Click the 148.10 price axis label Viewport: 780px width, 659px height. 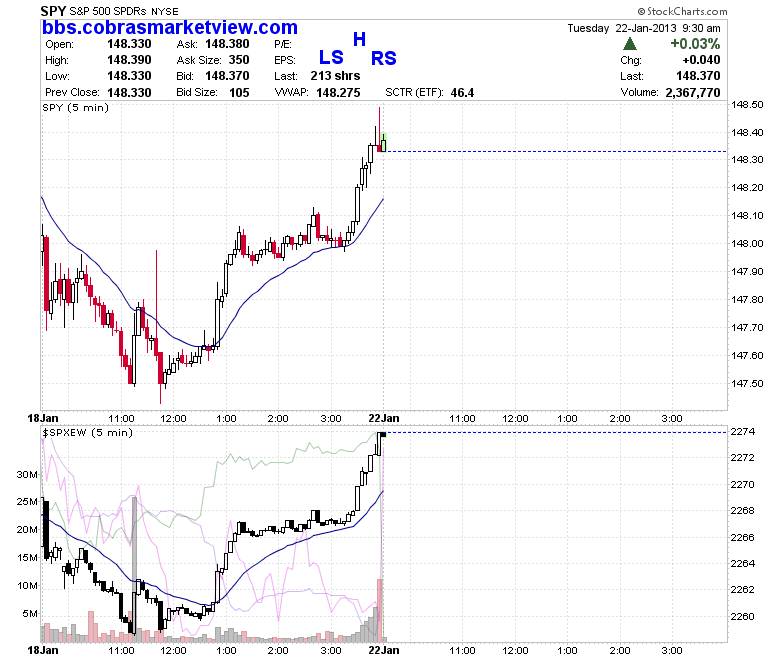click(747, 215)
